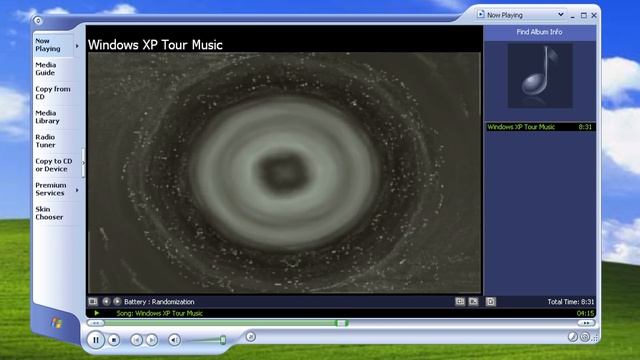Image resolution: width=640 pixels, height=360 pixels.
Task: Maximize the Windows Media Player window
Action: [x=584, y=16]
